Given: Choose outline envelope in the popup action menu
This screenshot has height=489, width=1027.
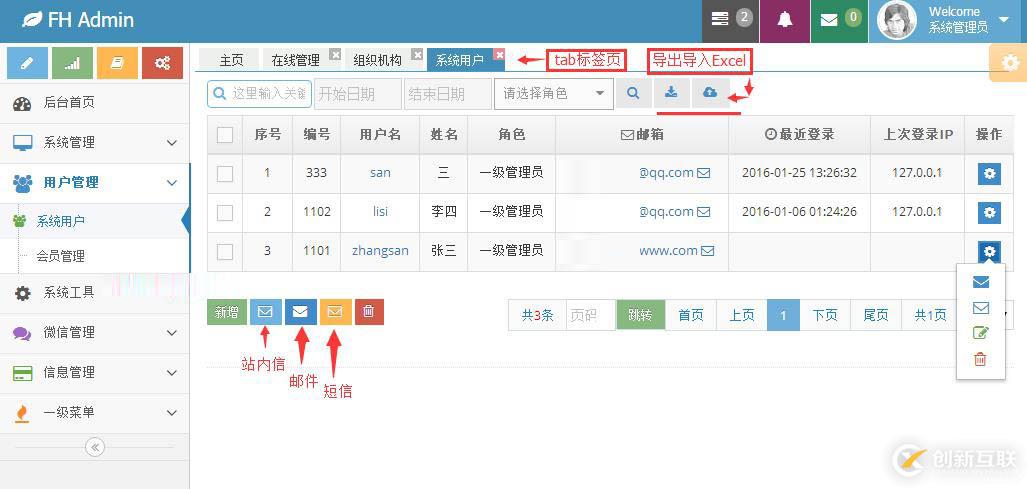Looking at the screenshot, I should click(980, 308).
